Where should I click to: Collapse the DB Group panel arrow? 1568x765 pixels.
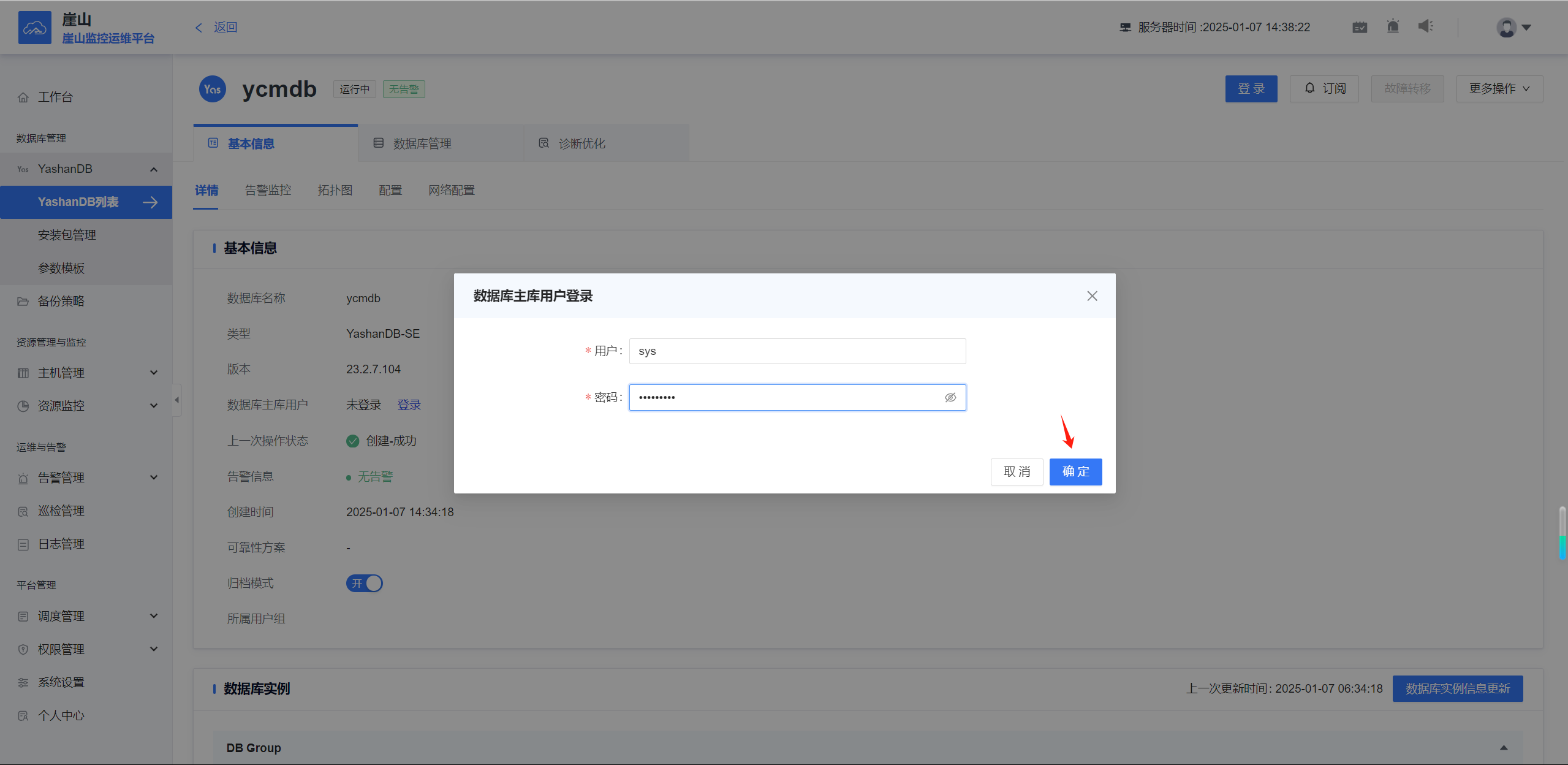1504,748
